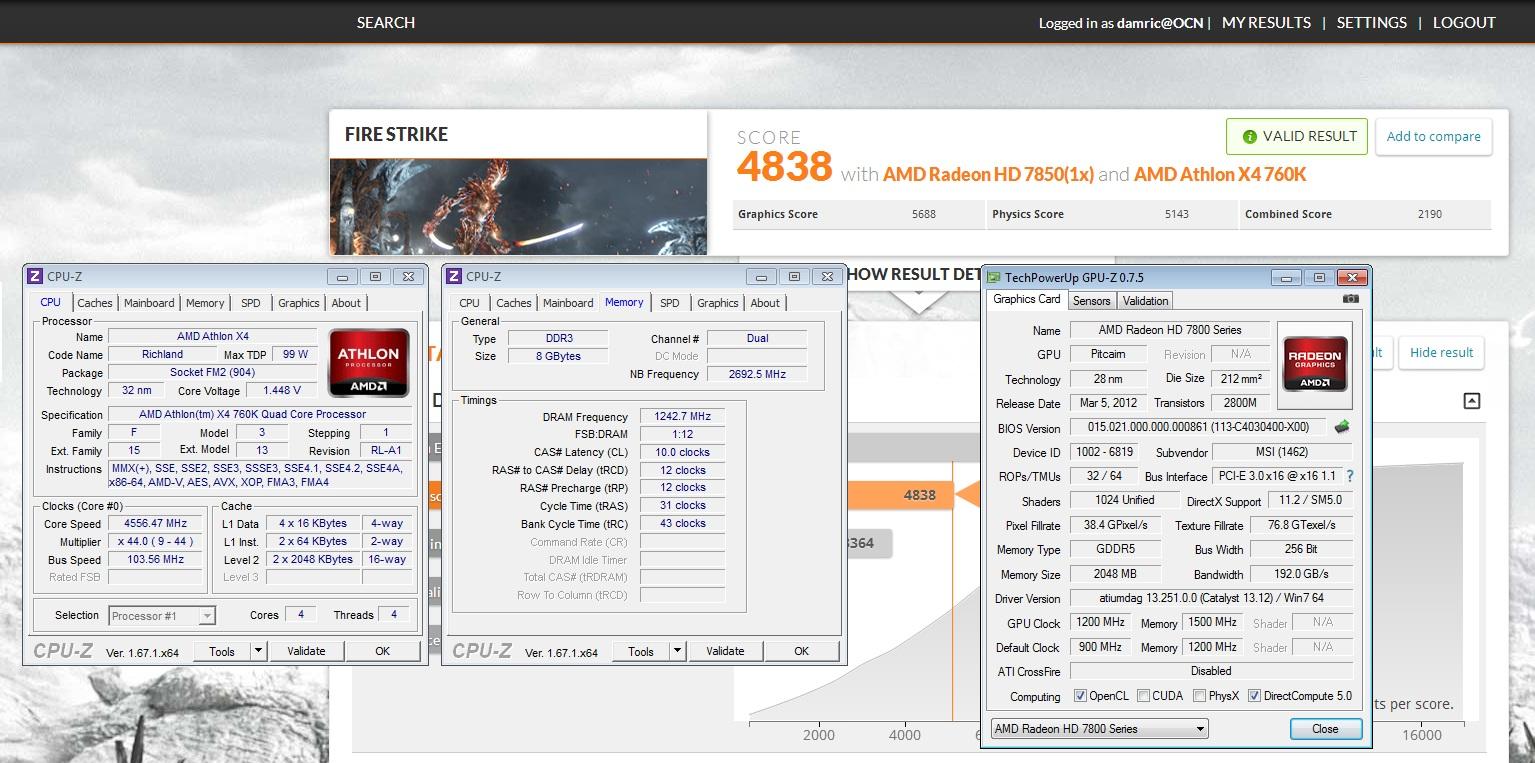The image size is (1535, 763).
Task: Select Memory tab in left CPU-Z window
Action: click(205, 303)
